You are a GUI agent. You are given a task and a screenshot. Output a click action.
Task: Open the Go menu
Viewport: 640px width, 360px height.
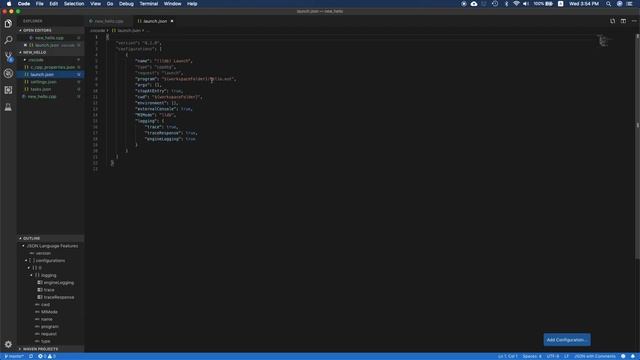110,4
